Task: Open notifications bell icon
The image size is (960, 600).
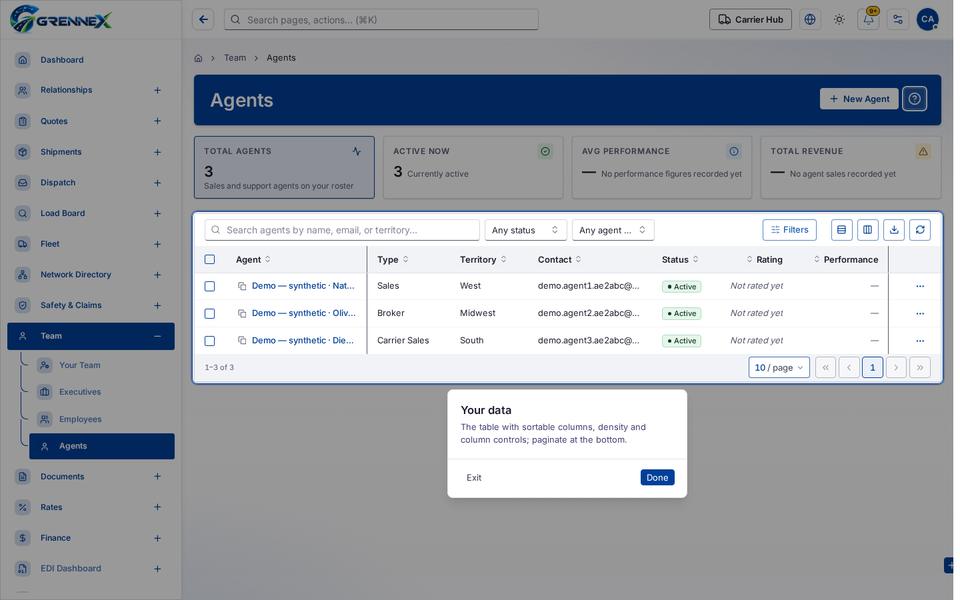Action: [x=868, y=20]
